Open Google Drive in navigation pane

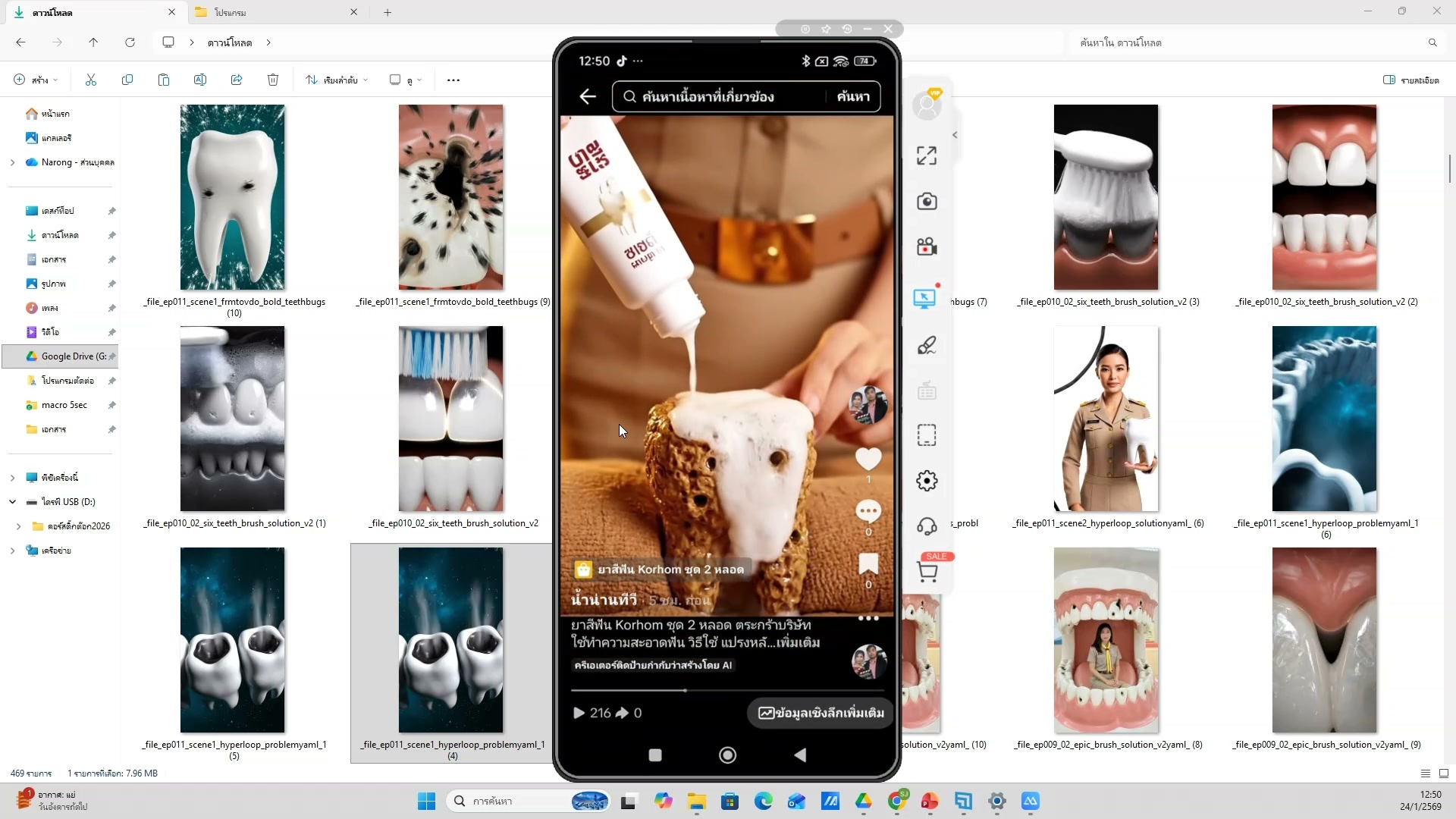68,356
